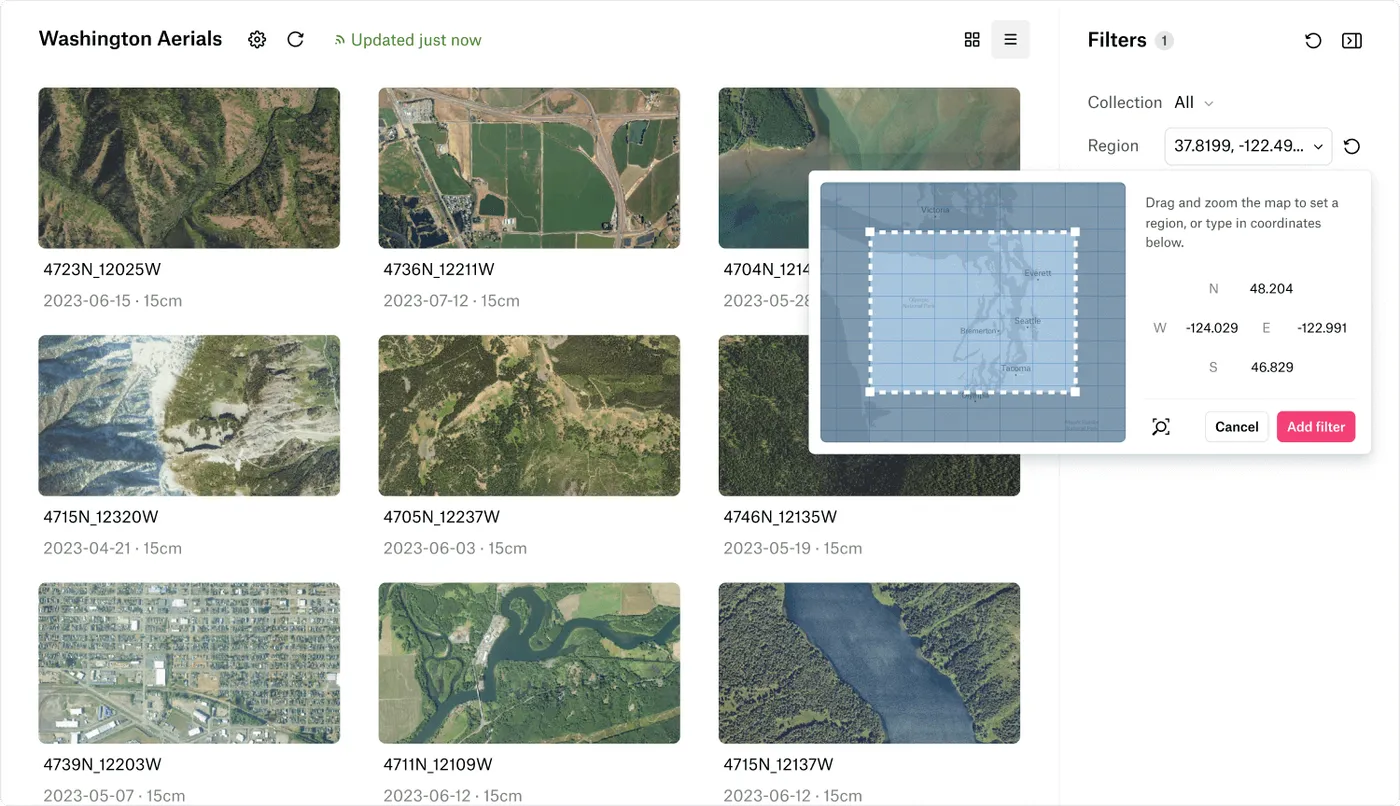Click the fit-to-region focus icon

(1161, 427)
